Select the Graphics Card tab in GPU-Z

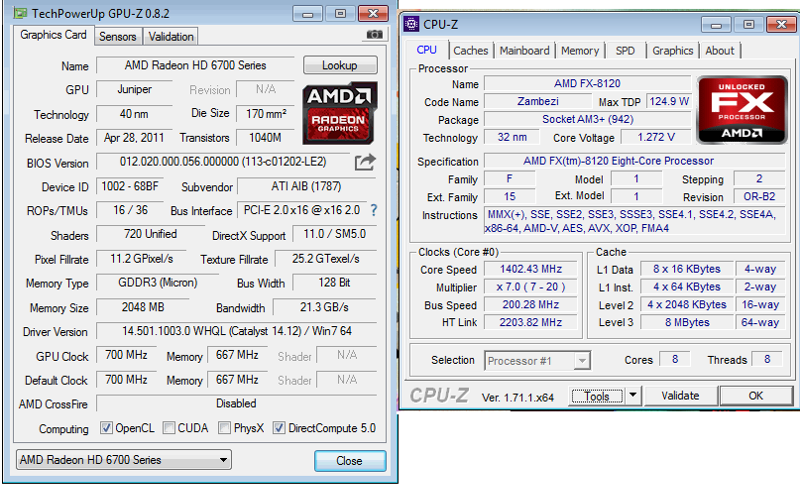pos(53,35)
